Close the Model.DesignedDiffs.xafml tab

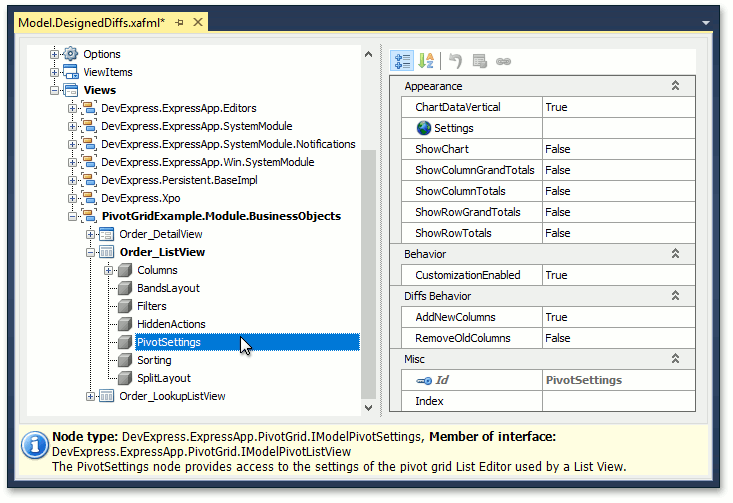pyautogui.click(x=198, y=22)
